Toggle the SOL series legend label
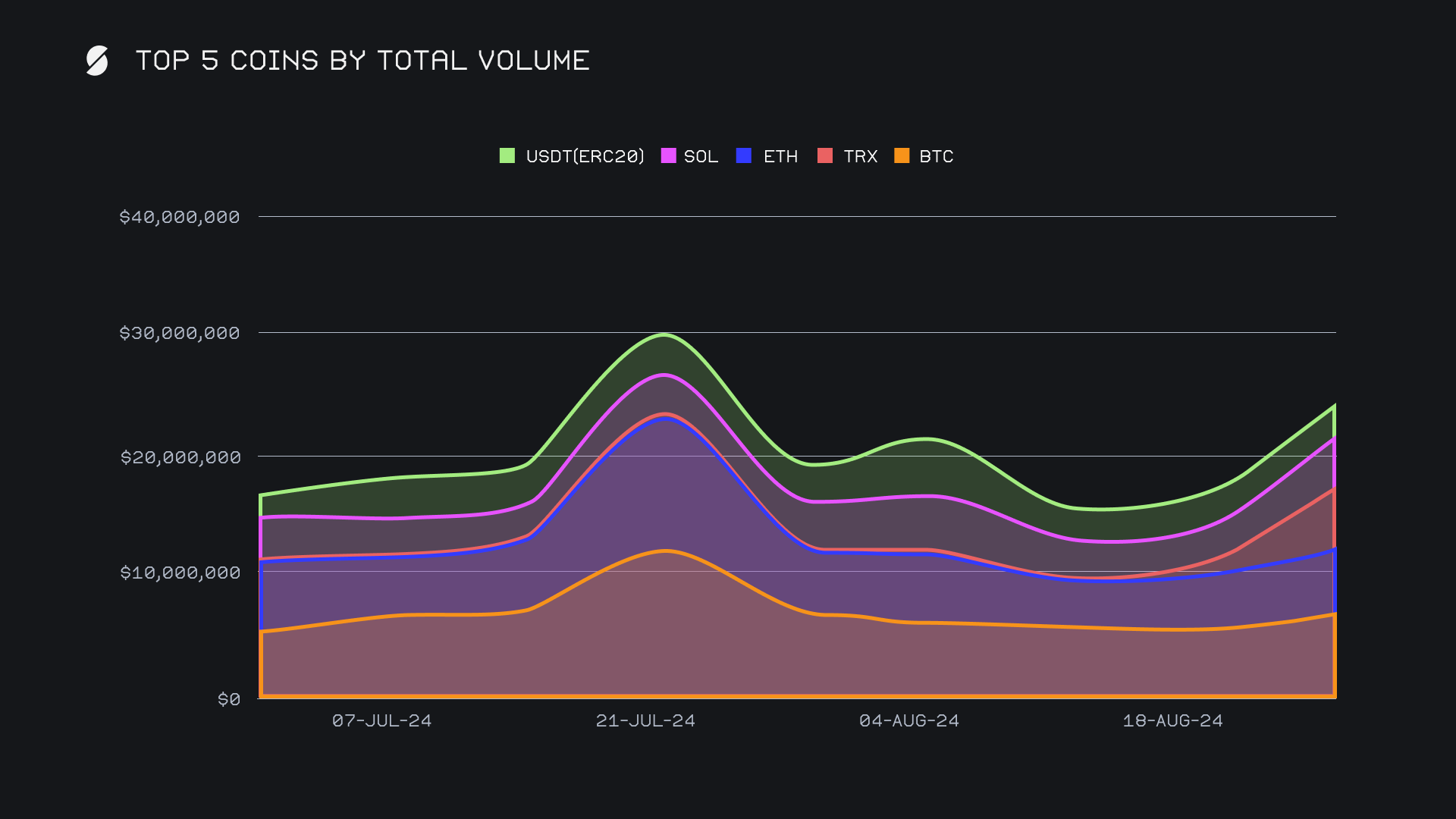 (x=701, y=156)
